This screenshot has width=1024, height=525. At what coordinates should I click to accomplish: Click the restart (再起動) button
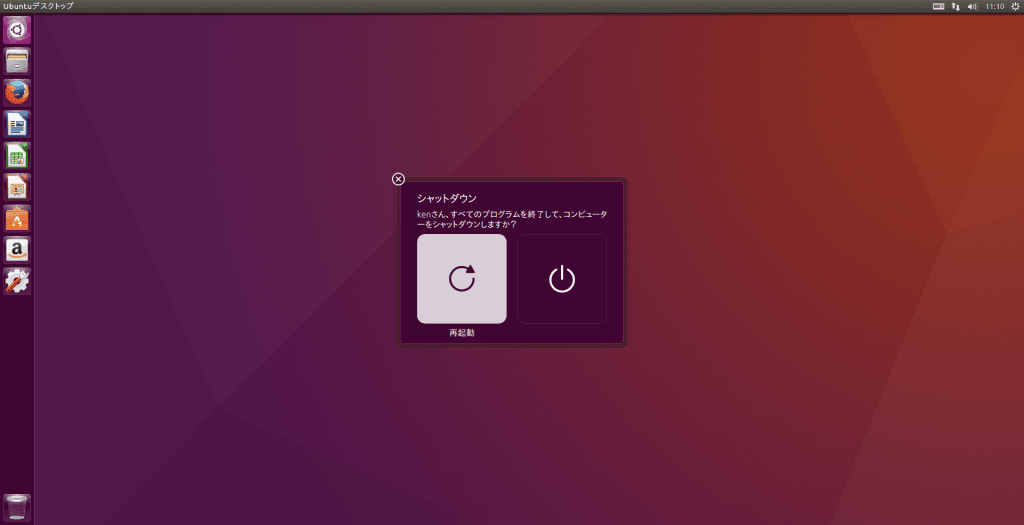(x=462, y=279)
